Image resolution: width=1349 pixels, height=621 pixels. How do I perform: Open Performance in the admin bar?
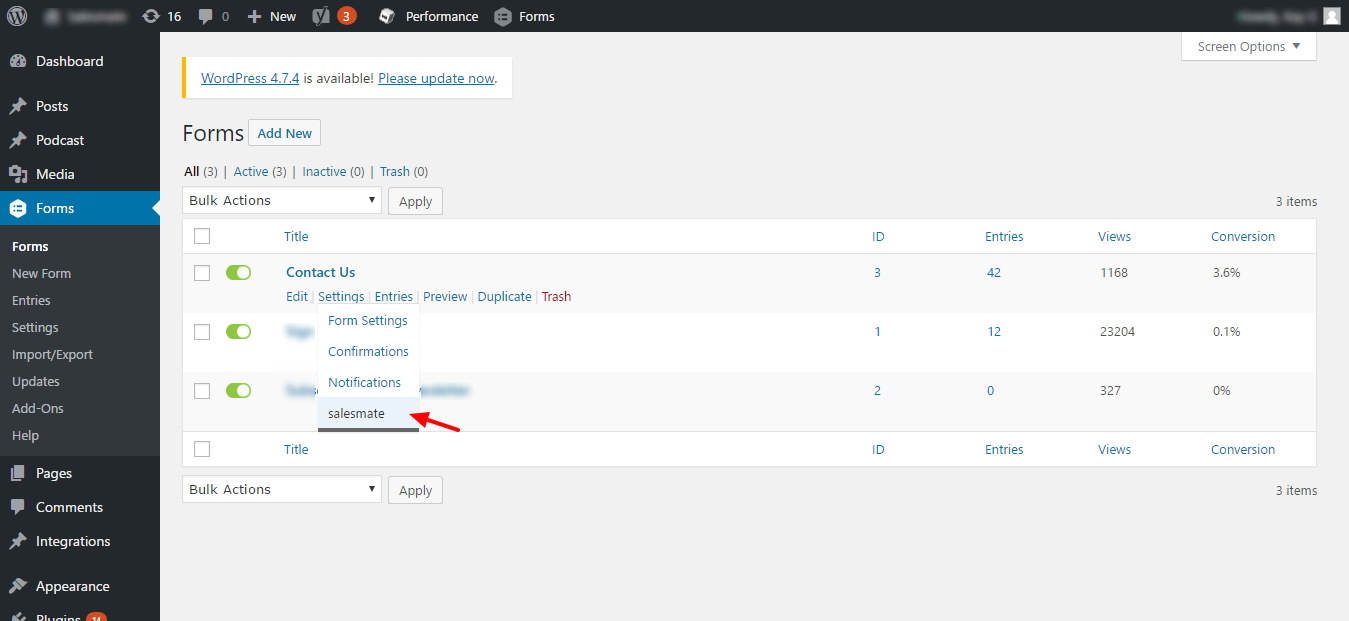point(428,16)
